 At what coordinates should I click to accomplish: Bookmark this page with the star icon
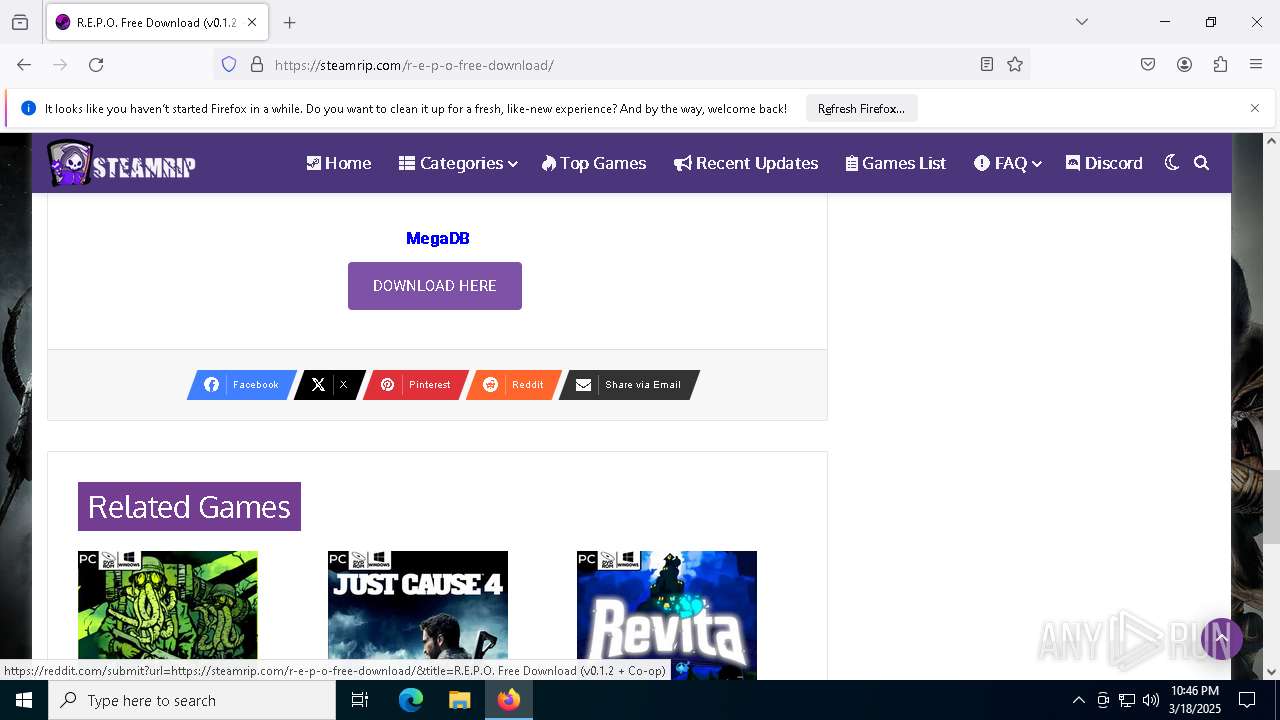(1015, 64)
